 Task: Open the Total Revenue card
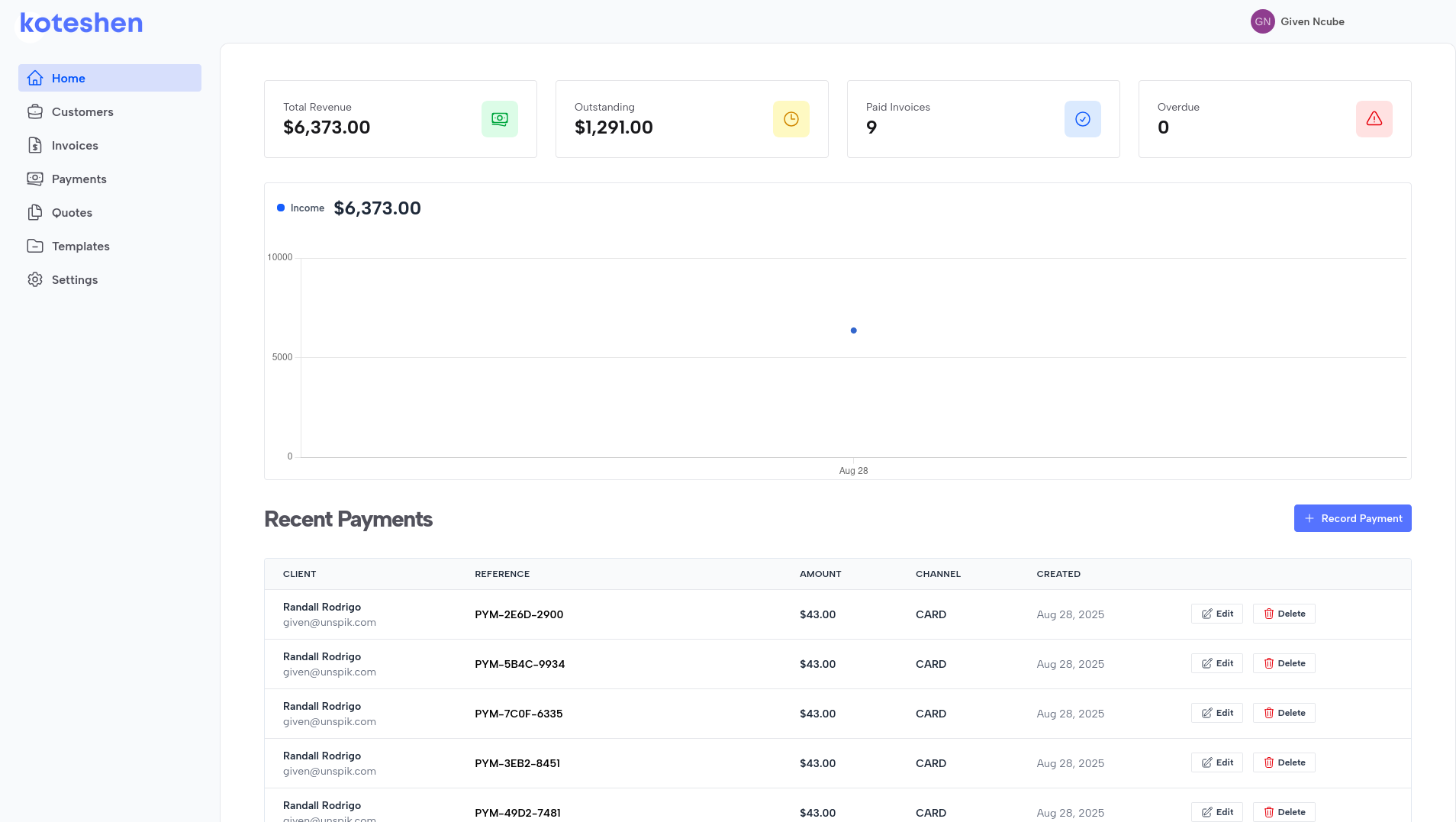point(401,119)
